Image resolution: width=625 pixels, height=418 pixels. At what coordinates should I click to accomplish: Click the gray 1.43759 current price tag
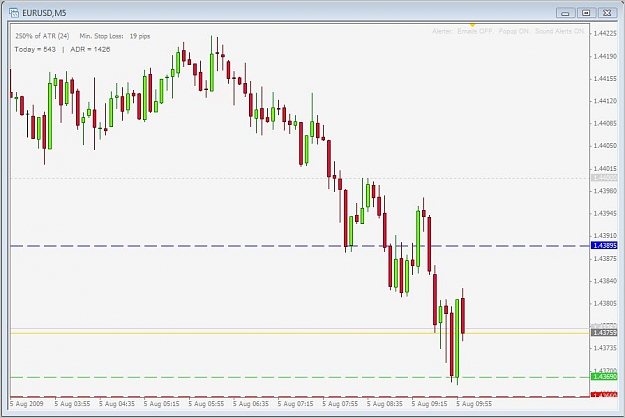[605, 332]
